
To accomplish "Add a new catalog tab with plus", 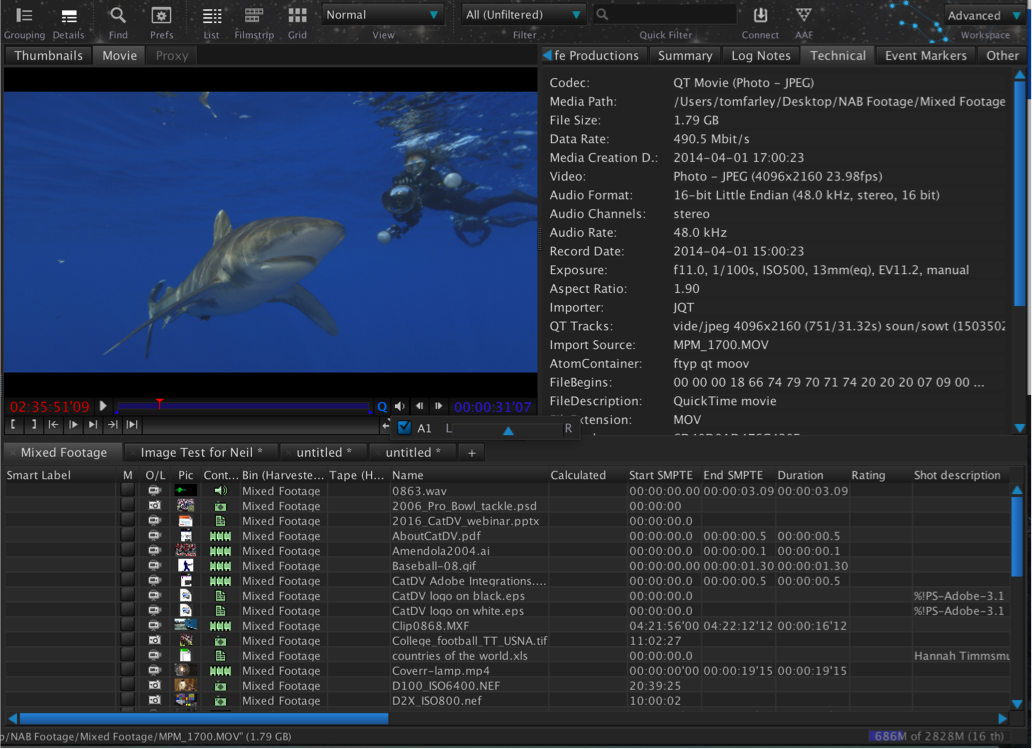I will 471,453.
